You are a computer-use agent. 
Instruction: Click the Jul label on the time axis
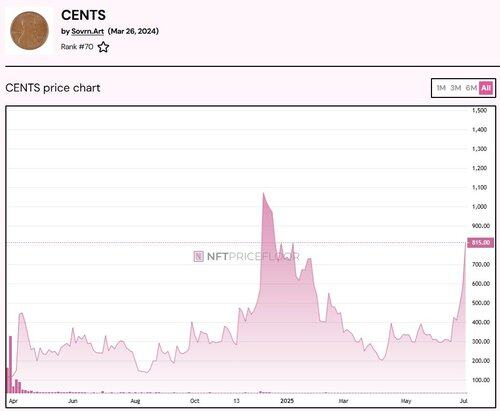click(463, 400)
